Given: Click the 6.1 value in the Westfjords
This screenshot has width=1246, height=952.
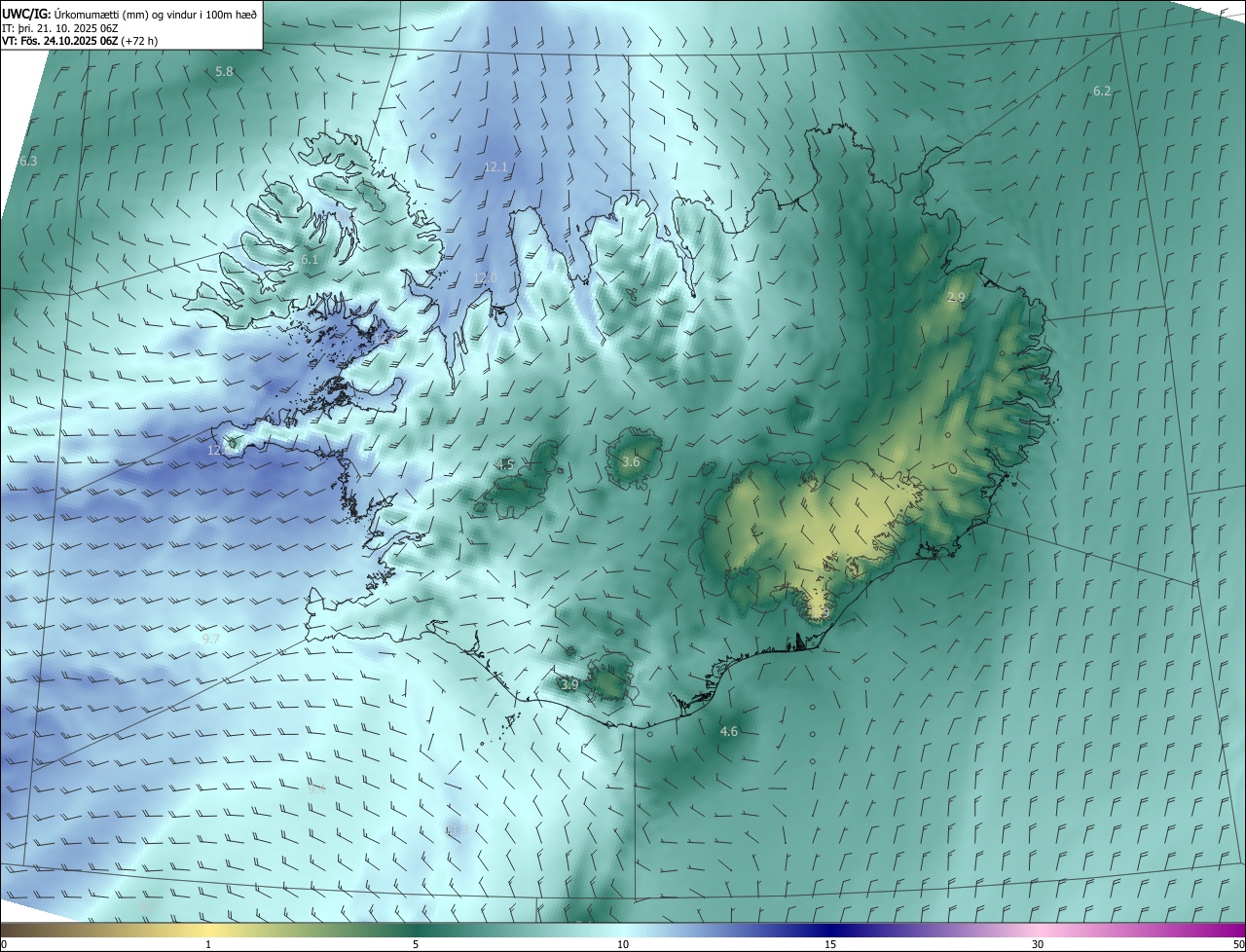Looking at the screenshot, I should [x=310, y=260].
